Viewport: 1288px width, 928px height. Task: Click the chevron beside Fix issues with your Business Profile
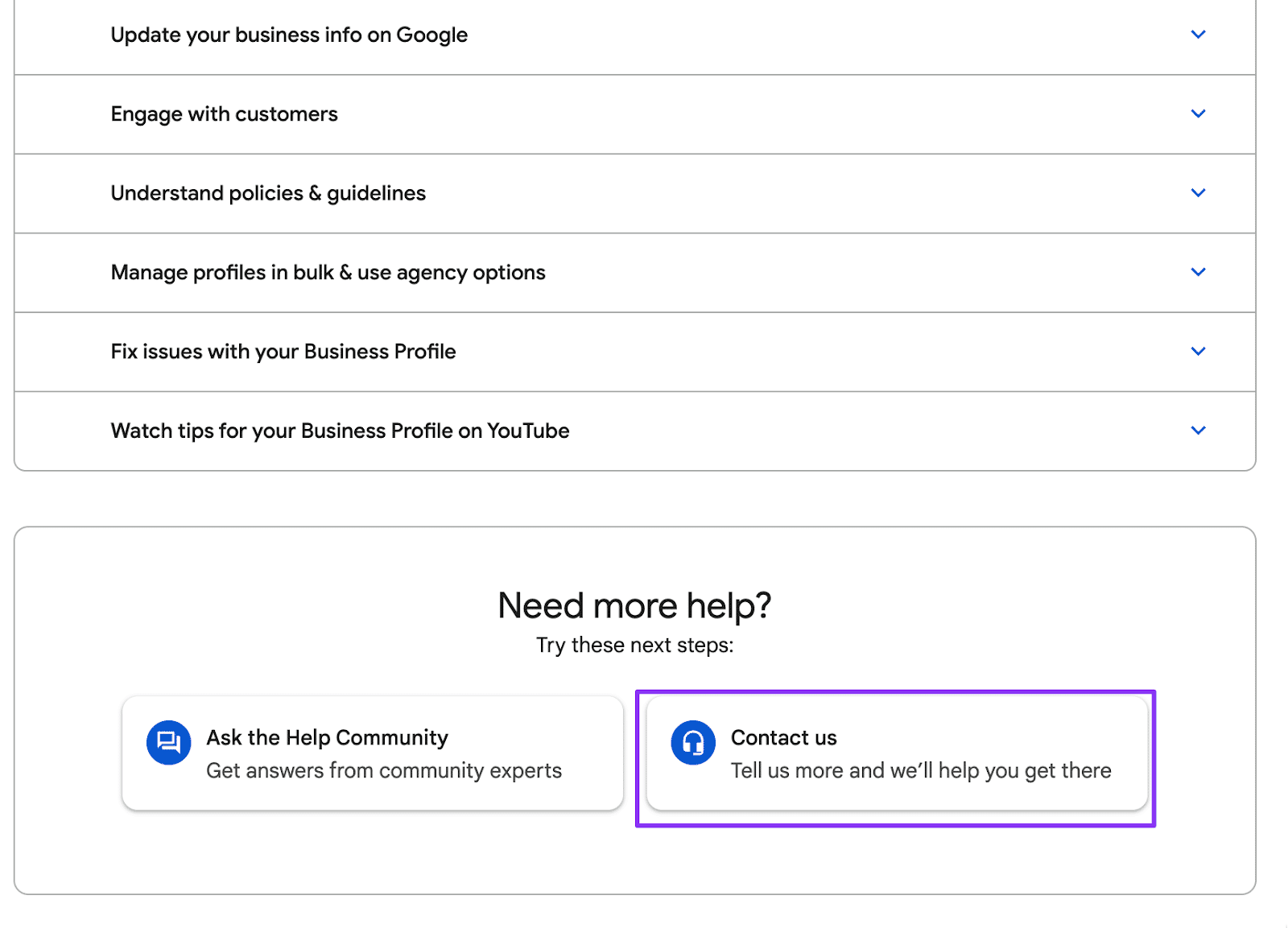[x=1198, y=351]
